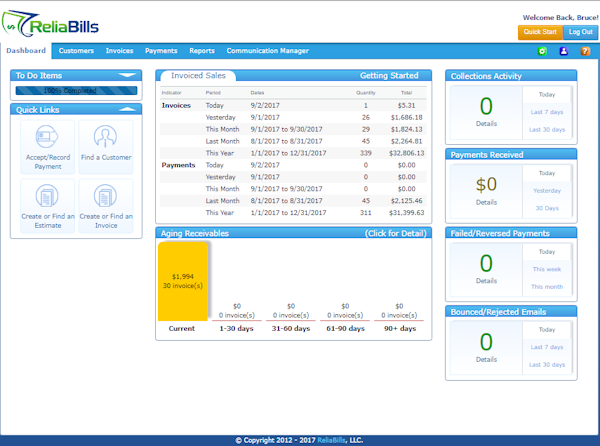Open Payments Received Details
This screenshot has height=446, width=600.
(486, 202)
